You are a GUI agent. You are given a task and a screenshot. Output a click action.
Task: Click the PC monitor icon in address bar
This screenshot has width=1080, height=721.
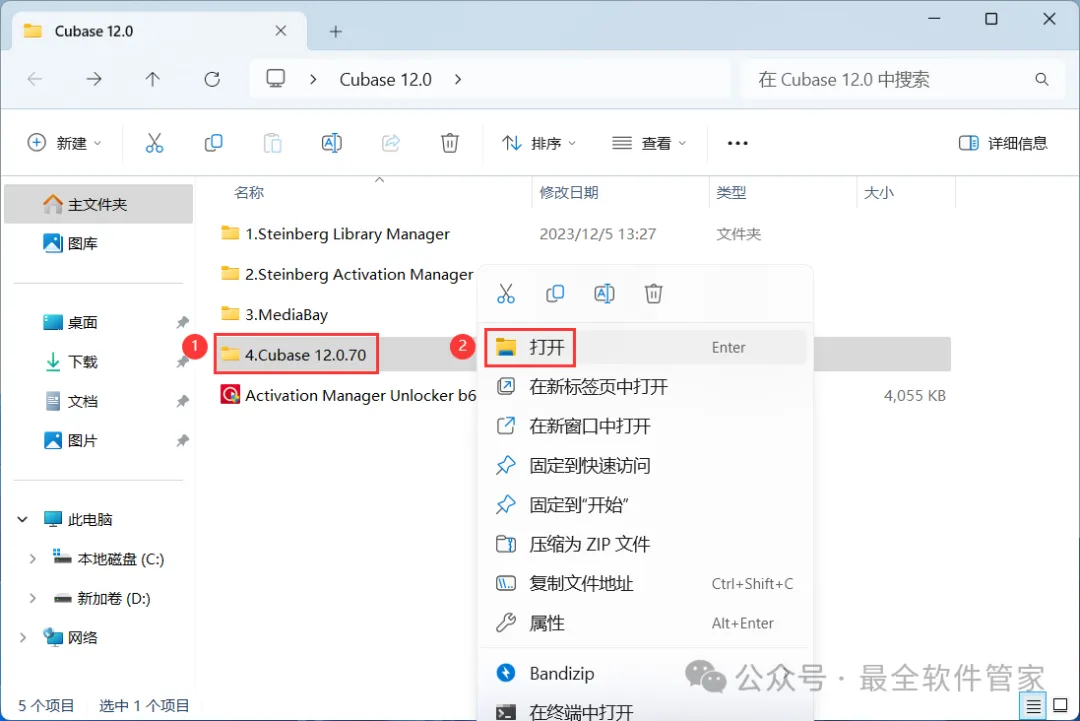tap(276, 79)
